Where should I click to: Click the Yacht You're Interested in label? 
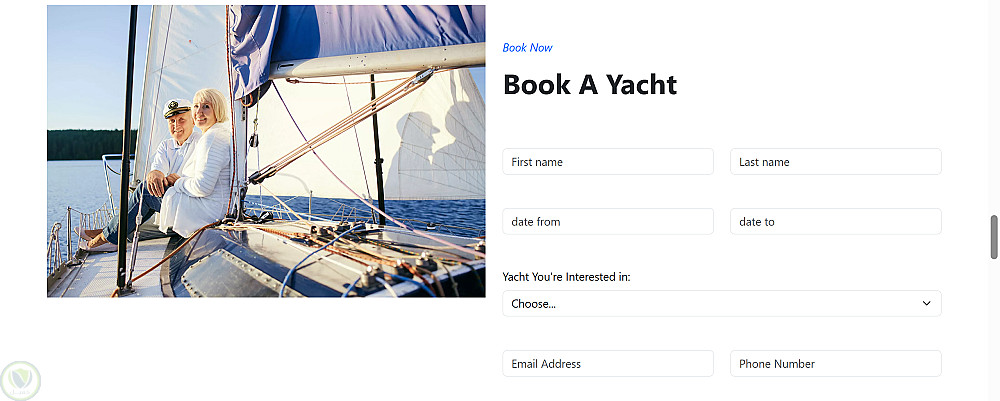pyautogui.click(x=566, y=277)
